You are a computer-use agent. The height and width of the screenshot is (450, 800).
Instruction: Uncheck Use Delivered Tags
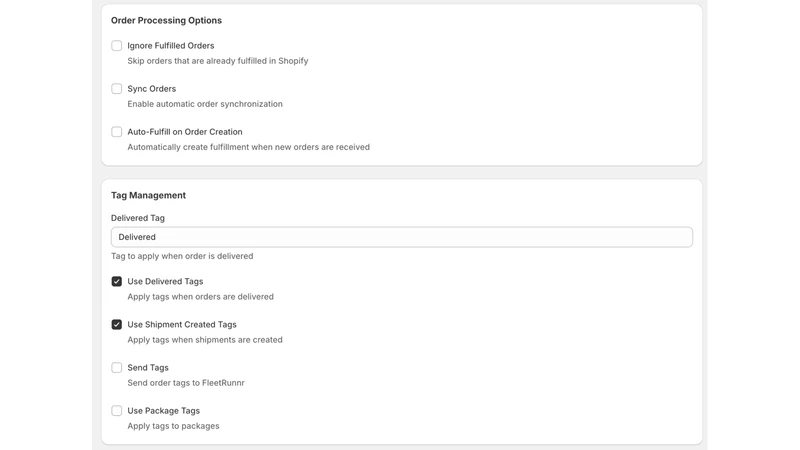click(x=117, y=282)
